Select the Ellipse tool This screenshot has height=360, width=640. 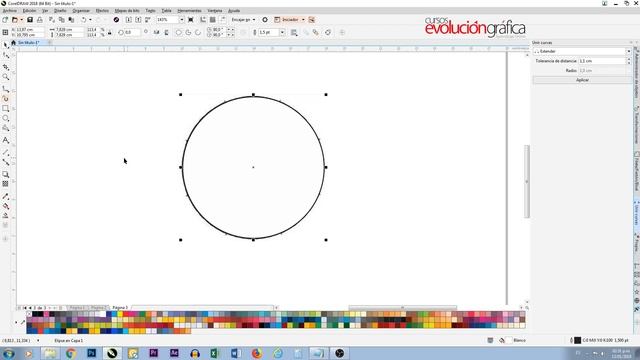(x=6, y=118)
